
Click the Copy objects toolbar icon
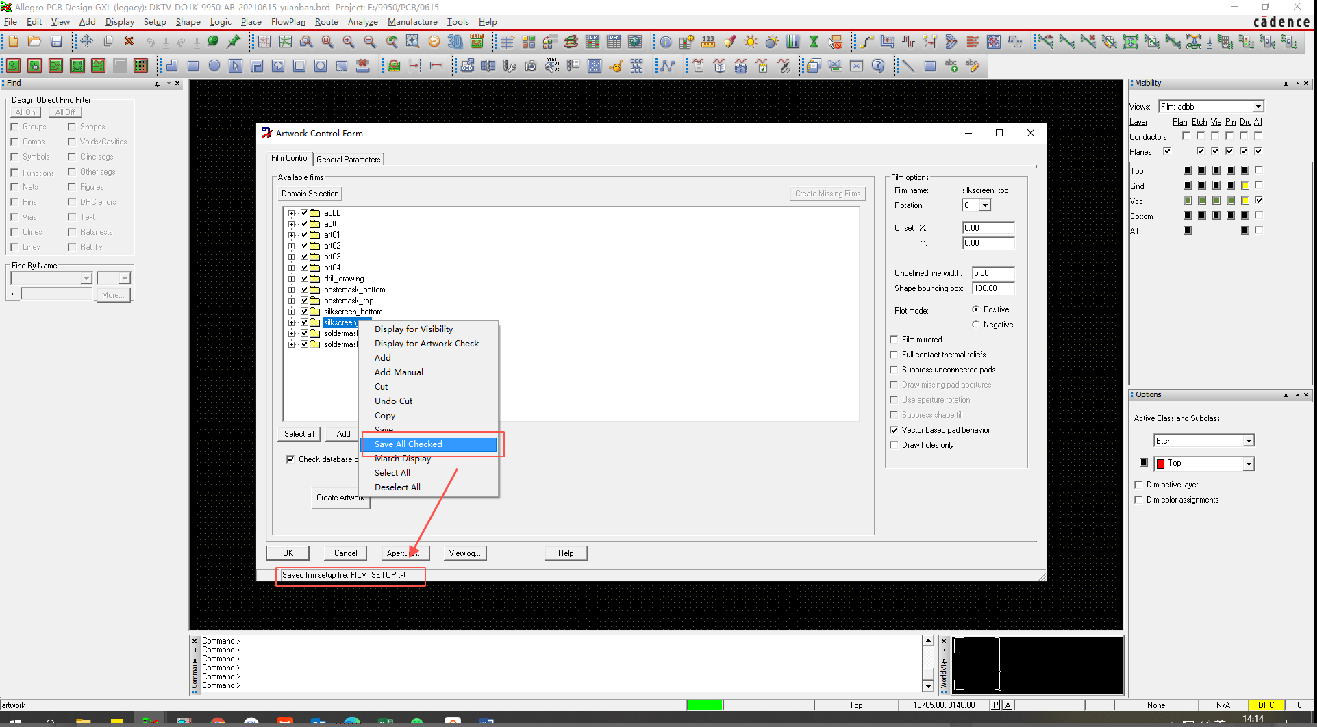tap(108, 41)
